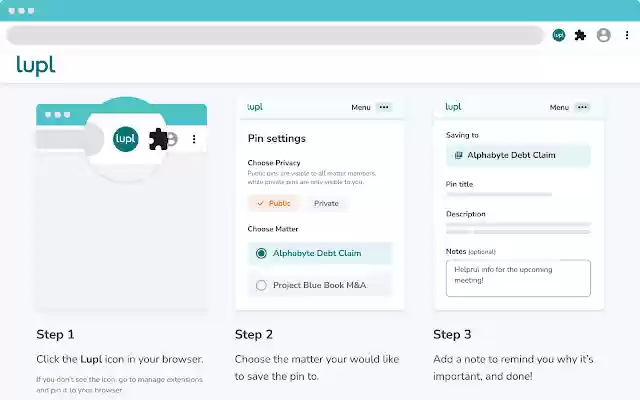
Task: Click the 'Choose Matter' label
Action: [273, 229]
